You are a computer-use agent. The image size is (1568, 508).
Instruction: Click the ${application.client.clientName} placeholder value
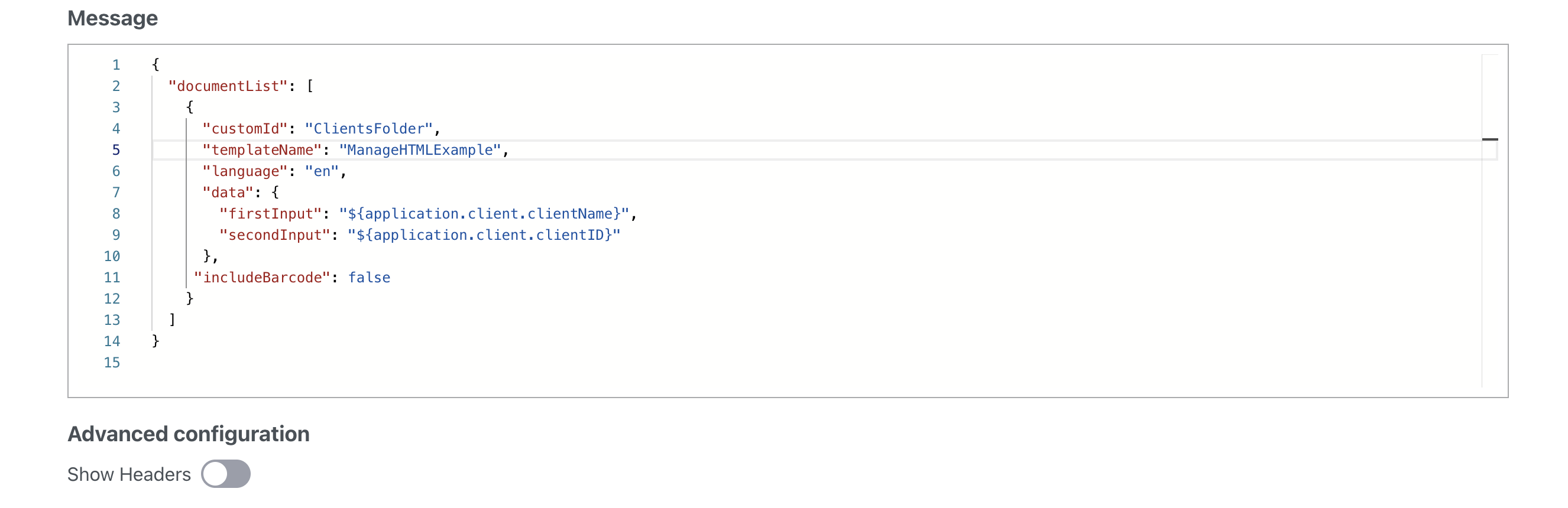(484, 214)
